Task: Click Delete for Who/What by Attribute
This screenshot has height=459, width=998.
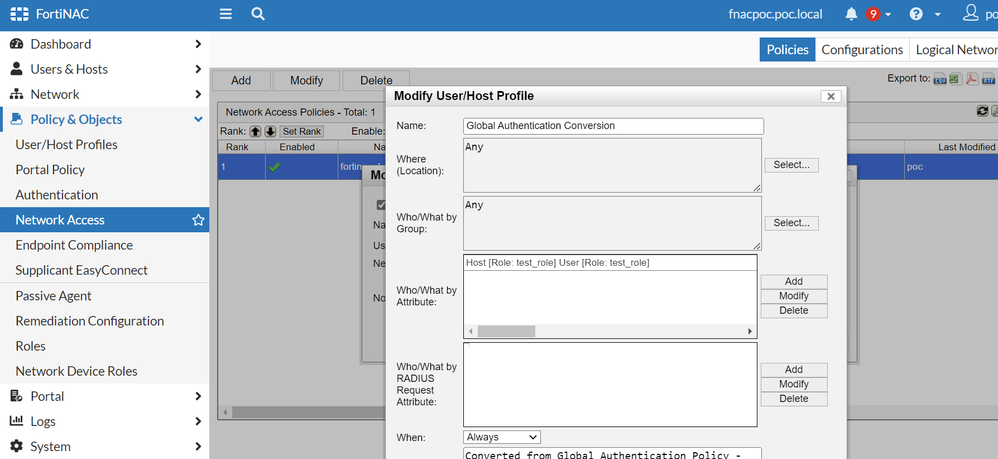Action: (794, 311)
